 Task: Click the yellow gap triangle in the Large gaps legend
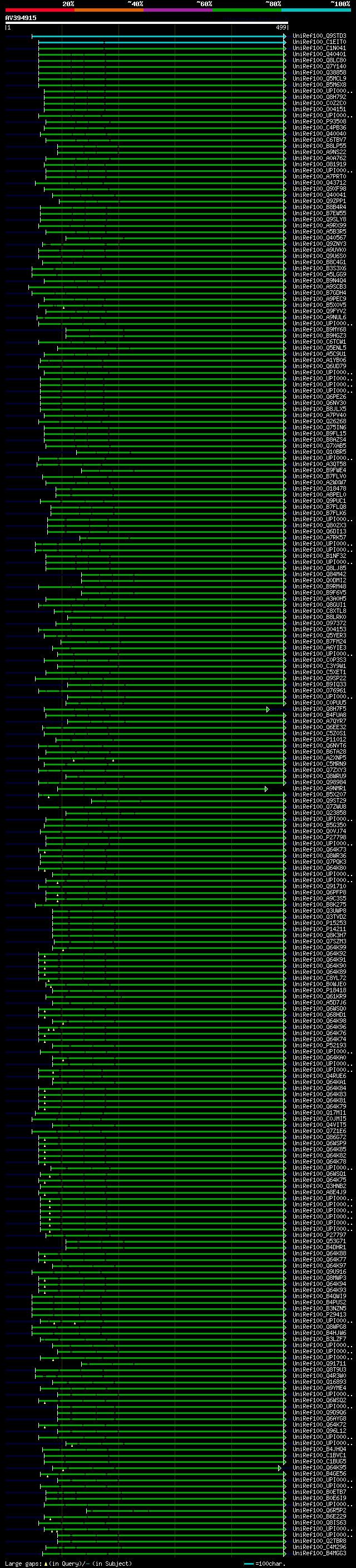[x=46, y=1564]
